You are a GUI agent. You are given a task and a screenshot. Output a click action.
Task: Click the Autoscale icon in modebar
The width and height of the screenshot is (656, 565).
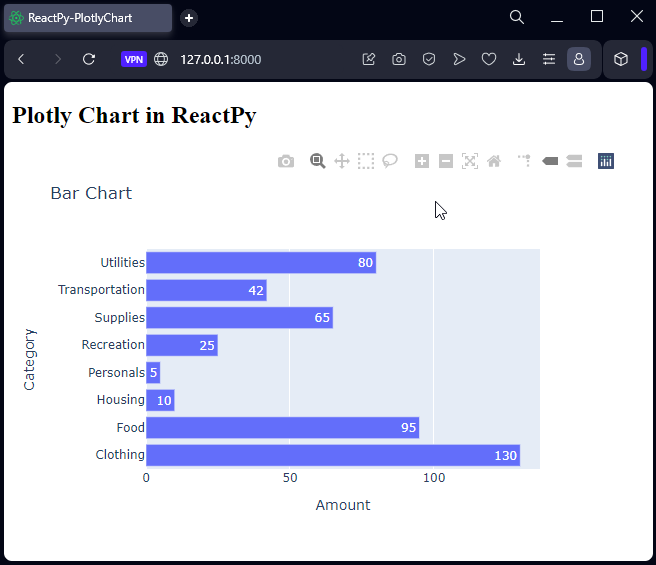[x=470, y=161]
